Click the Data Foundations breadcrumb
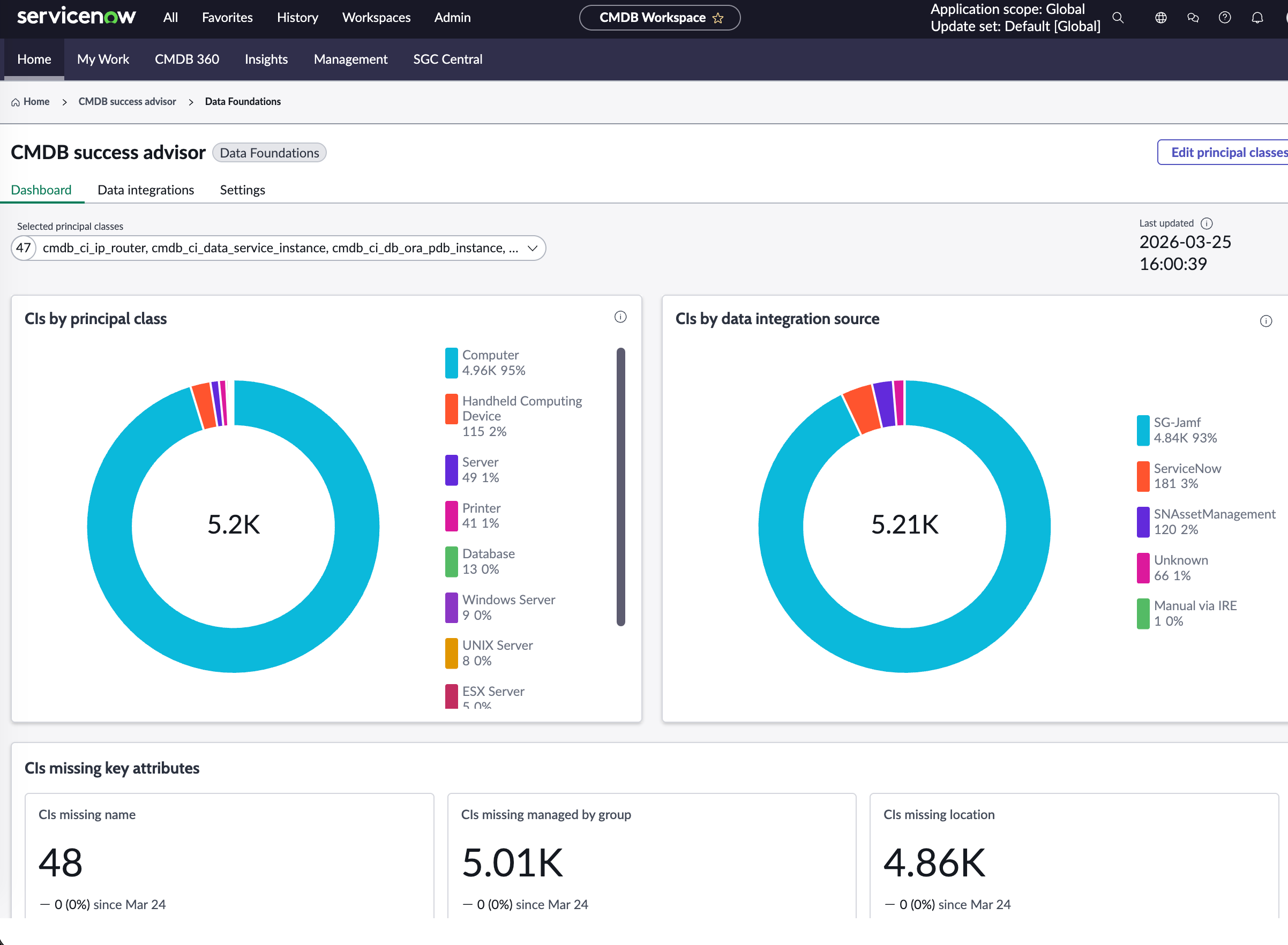The image size is (1288, 945). [243, 102]
